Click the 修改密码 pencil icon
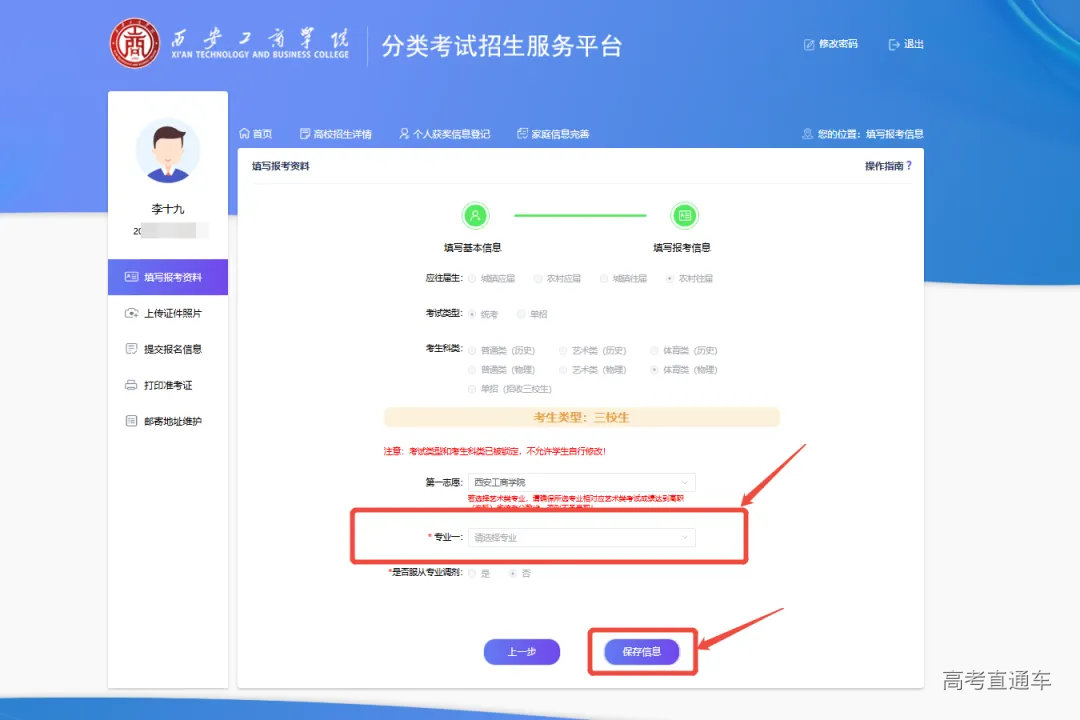The image size is (1080, 720). coord(809,44)
